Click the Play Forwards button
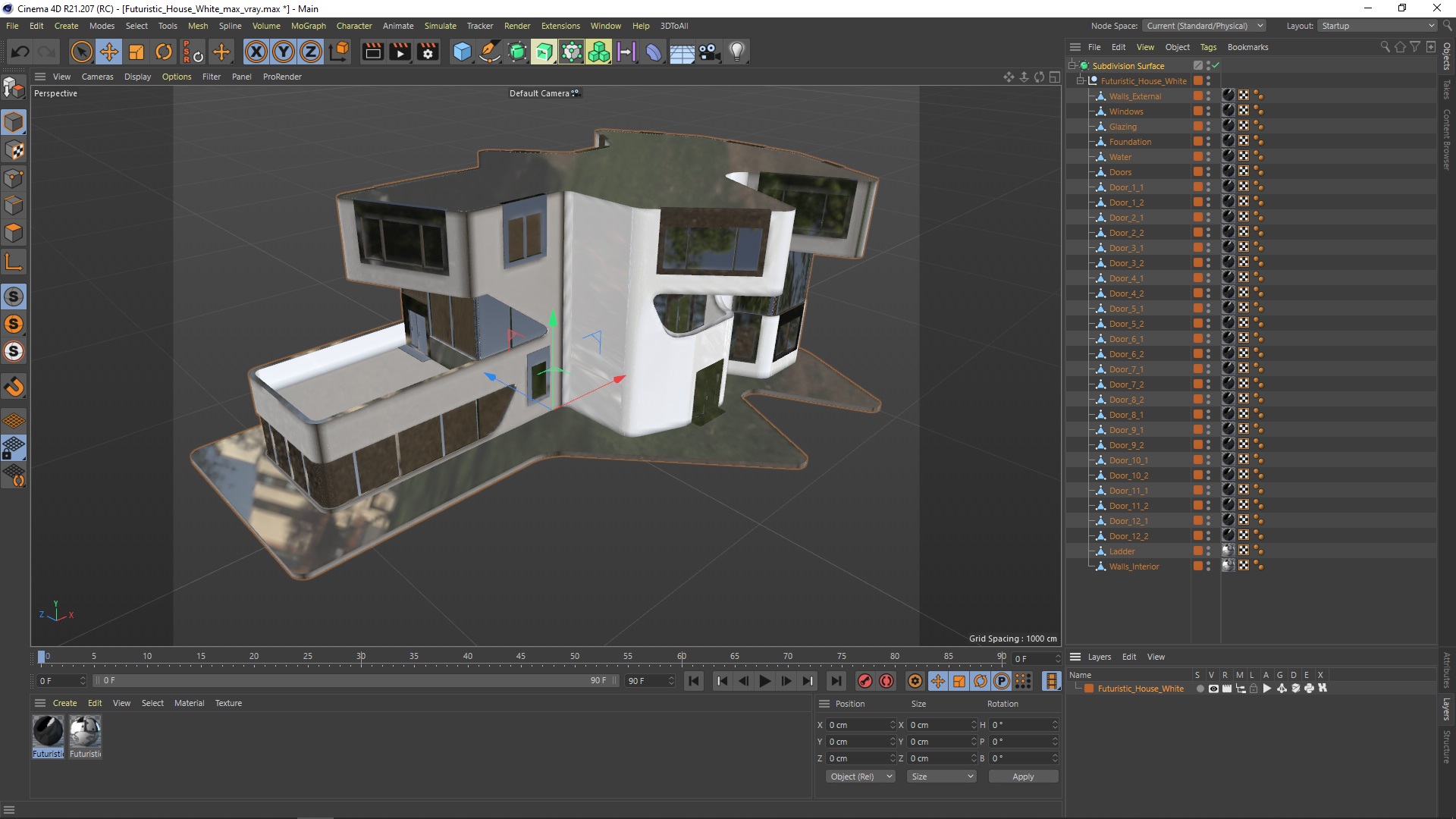The height and width of the screenshot is (819, 1456). (764, 681)
